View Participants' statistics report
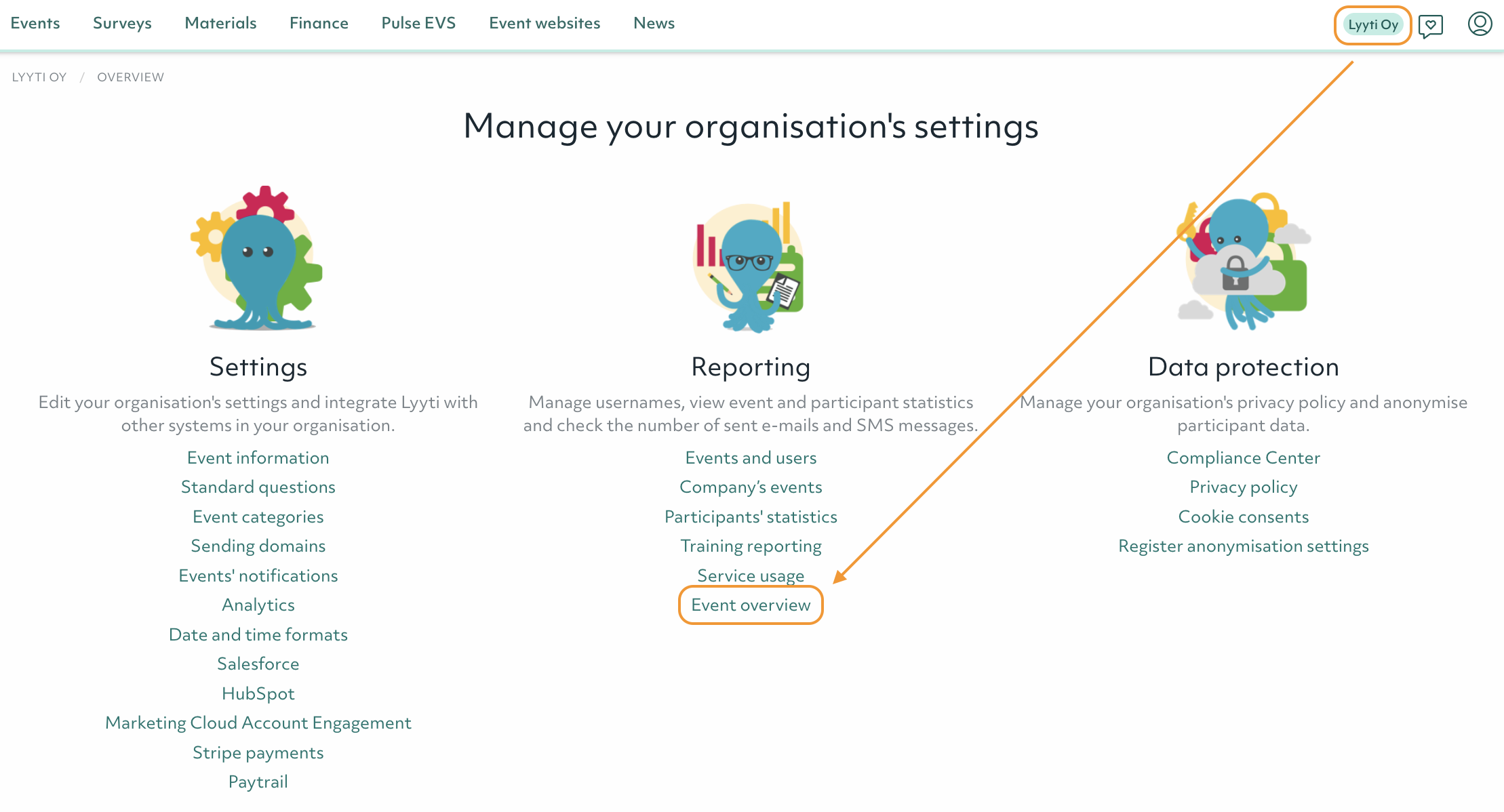Viewport: 1504px width, 812px height. pos(751,516)
